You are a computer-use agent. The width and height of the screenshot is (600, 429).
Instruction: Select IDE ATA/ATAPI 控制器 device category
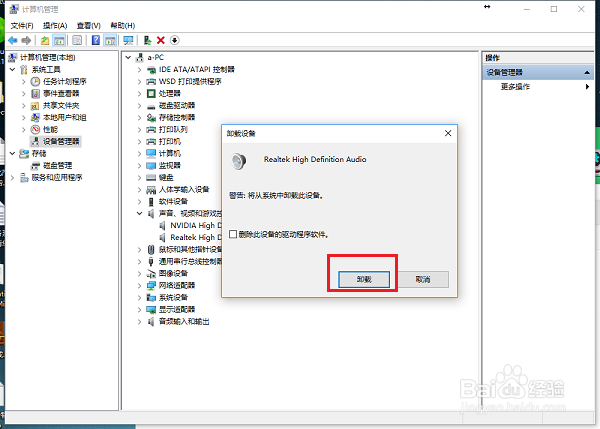click(x=196, y=70)
